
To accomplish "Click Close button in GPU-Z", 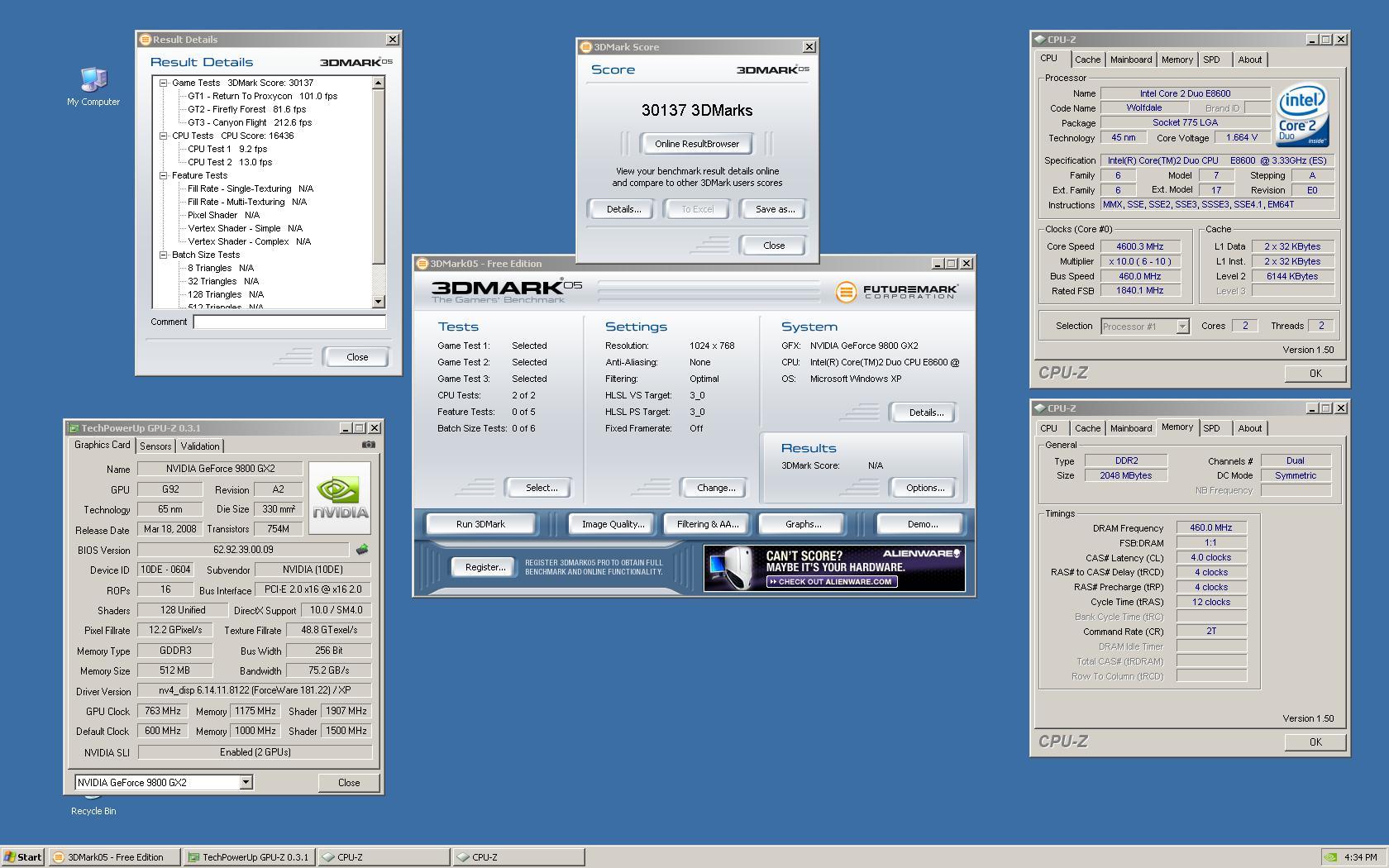I will (x=349, y=782).
